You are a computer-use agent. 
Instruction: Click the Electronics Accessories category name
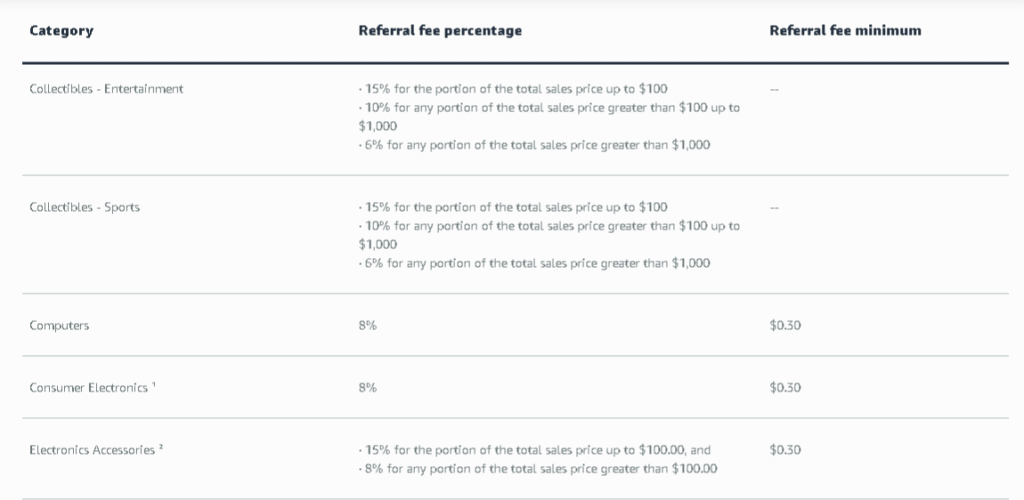pos(92,450)
